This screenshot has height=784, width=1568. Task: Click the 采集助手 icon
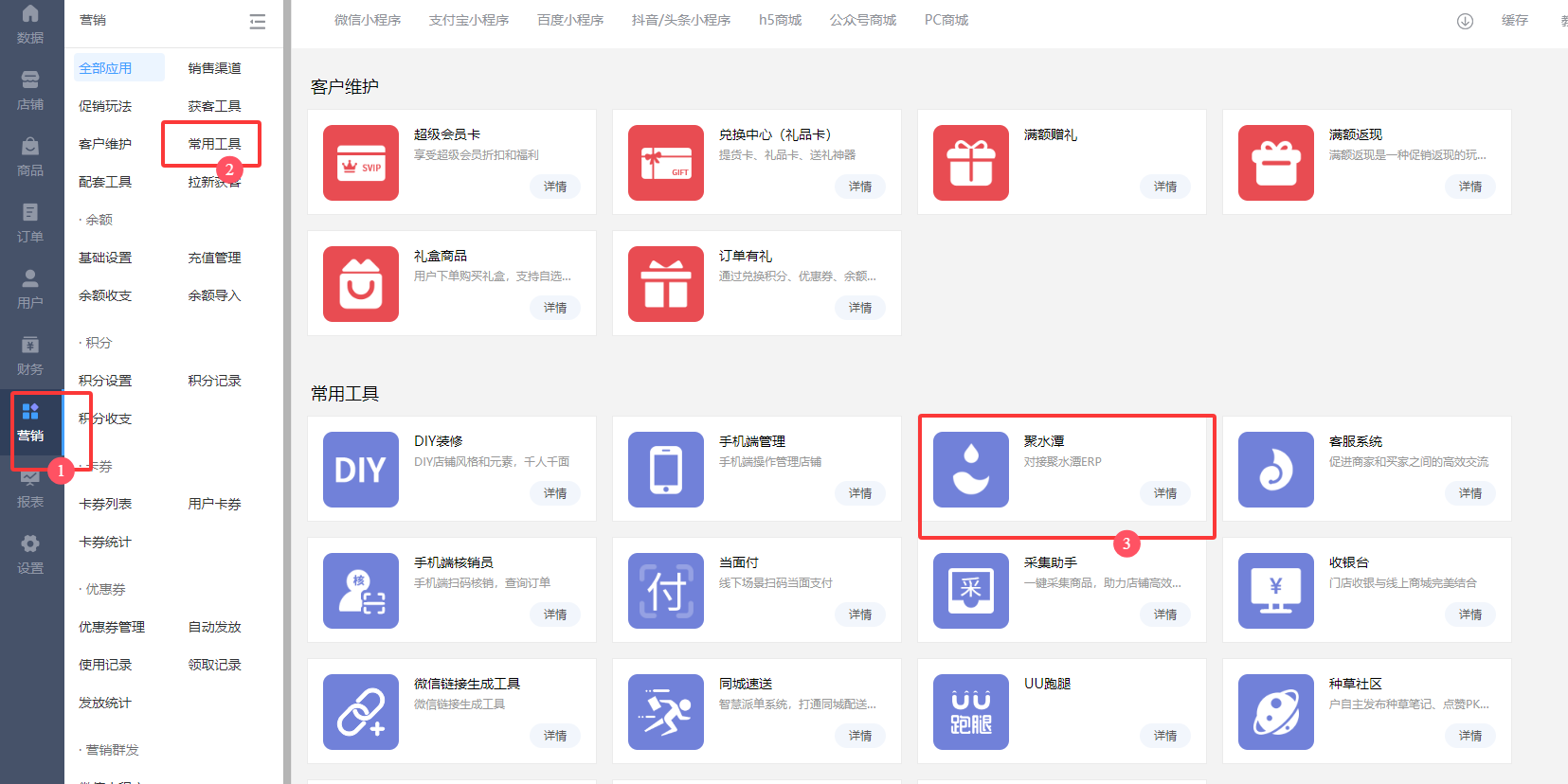tap(971, 591)
